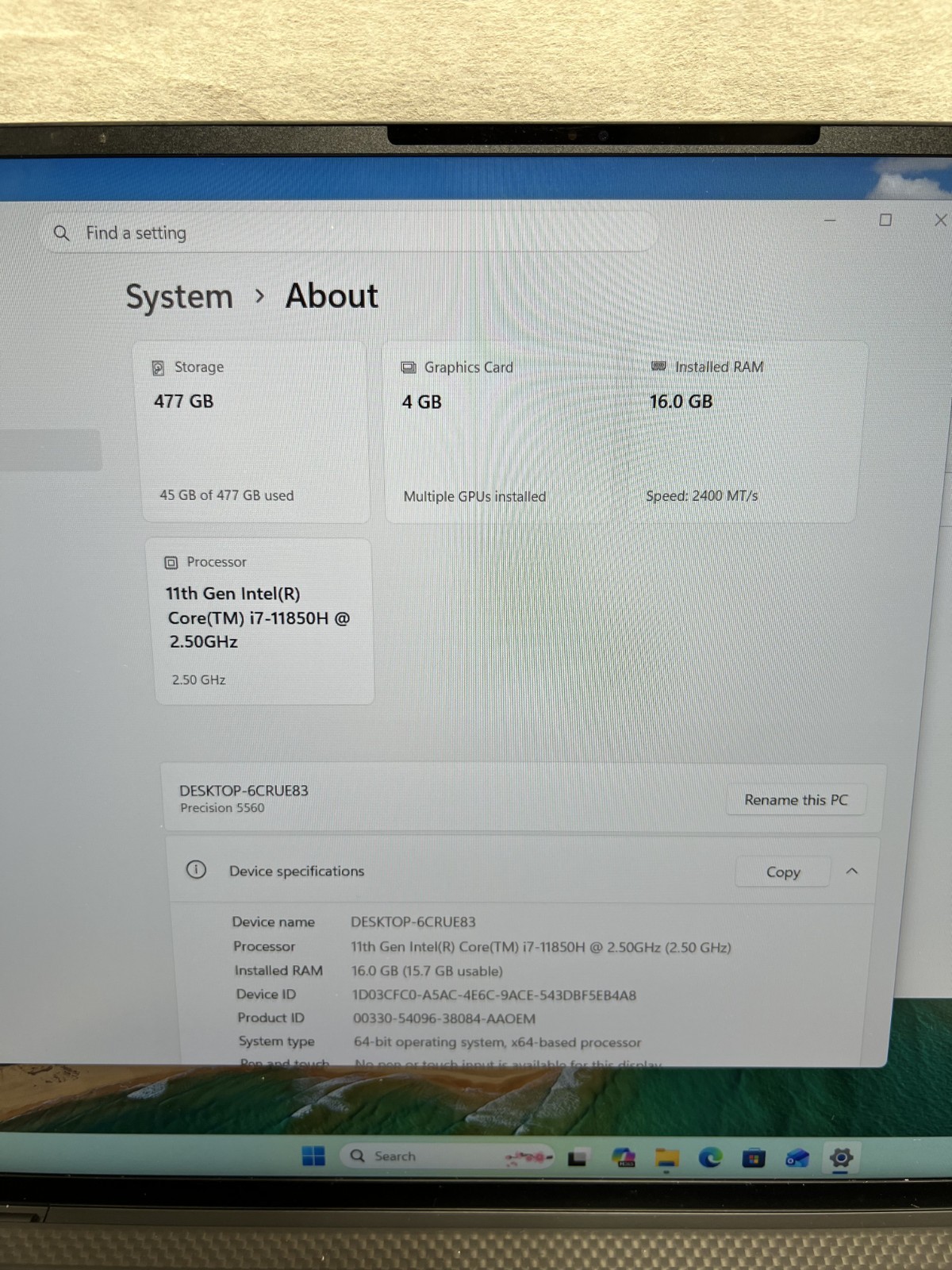Click the taskbar Search box
This screenshot has width=952, height=1270.
[448, 1156]
